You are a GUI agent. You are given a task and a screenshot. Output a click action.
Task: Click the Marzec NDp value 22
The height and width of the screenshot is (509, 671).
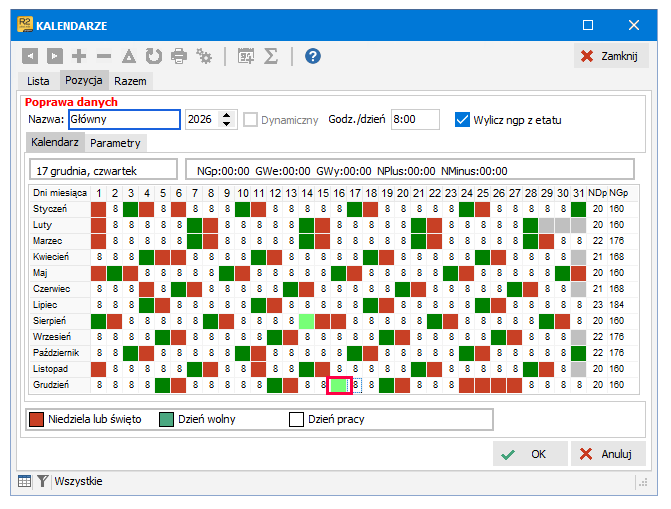tap(597, 241)
